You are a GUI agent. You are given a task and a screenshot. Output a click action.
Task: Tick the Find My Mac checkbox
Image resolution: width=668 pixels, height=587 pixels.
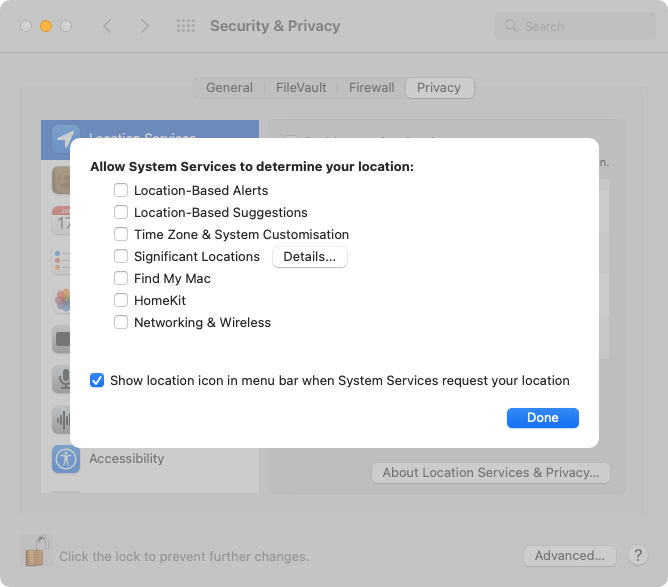coord(121,278)
